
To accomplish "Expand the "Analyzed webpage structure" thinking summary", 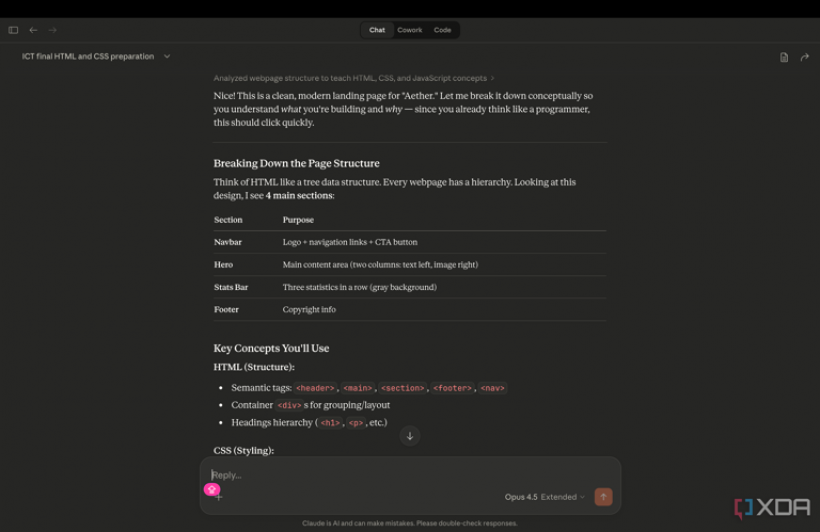I will pos(353,78).
